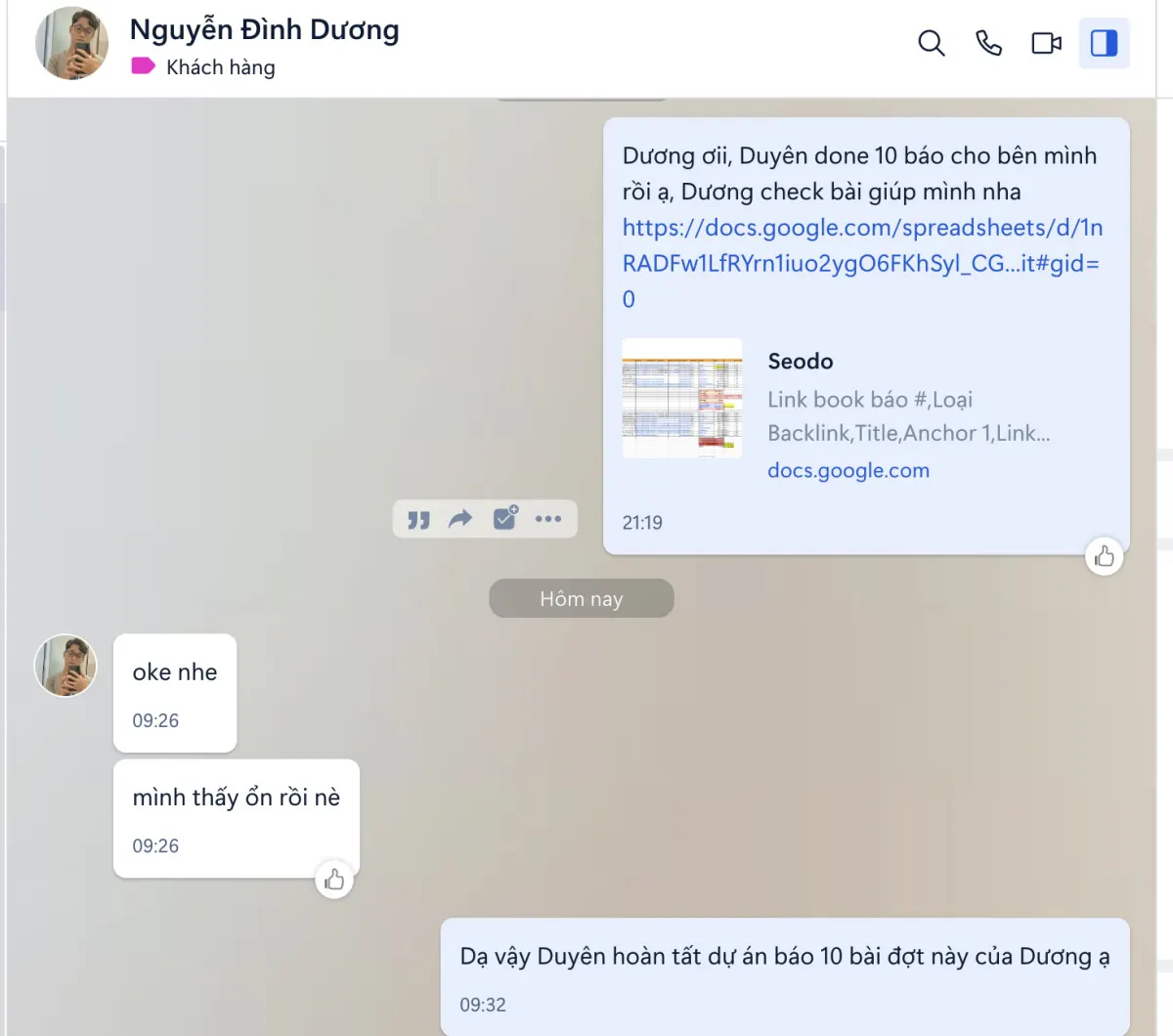The image size is (1173, 1036).
Task: Click the 09:32 timestamp
Action: click(x=483, y=1005)
